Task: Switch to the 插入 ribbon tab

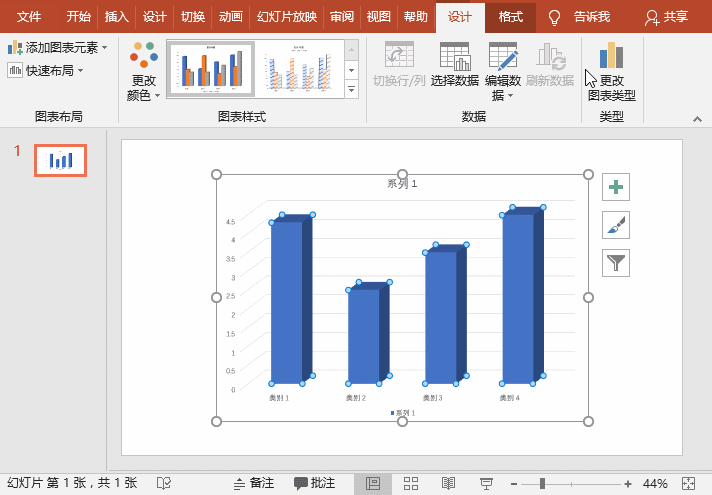Action: coord(117,17)
